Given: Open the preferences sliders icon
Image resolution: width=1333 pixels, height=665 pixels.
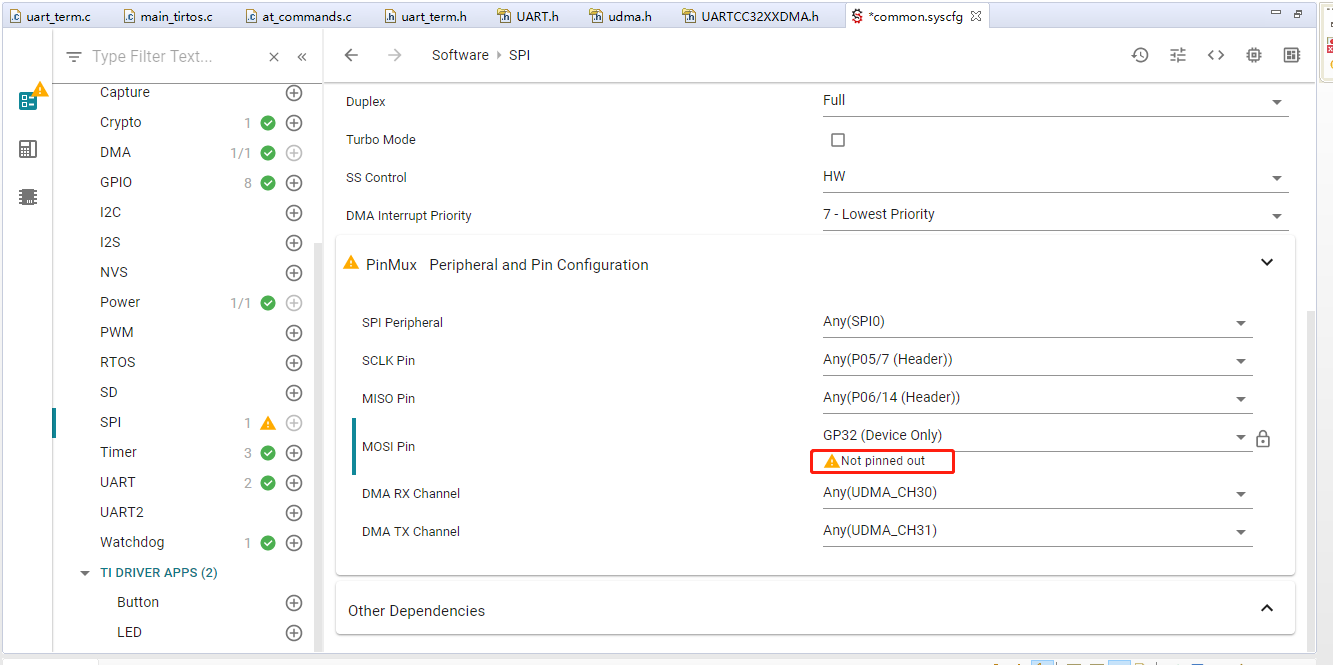Looking at the screenshot, I should pos(1178,55).
